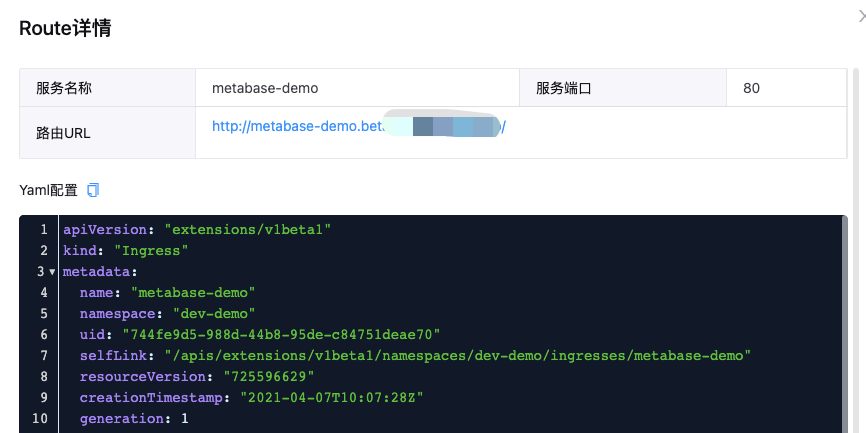866x433 pixels.
Task: Click the service port value 80
Action: [751, 88]
